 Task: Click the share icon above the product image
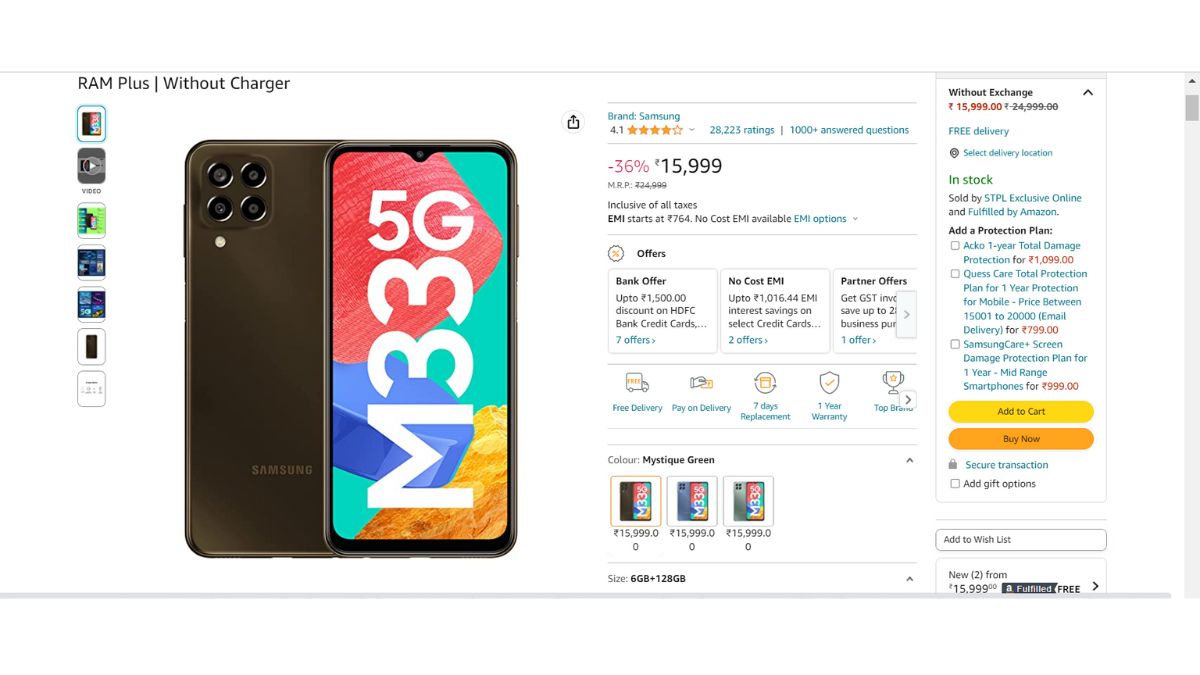573,122
